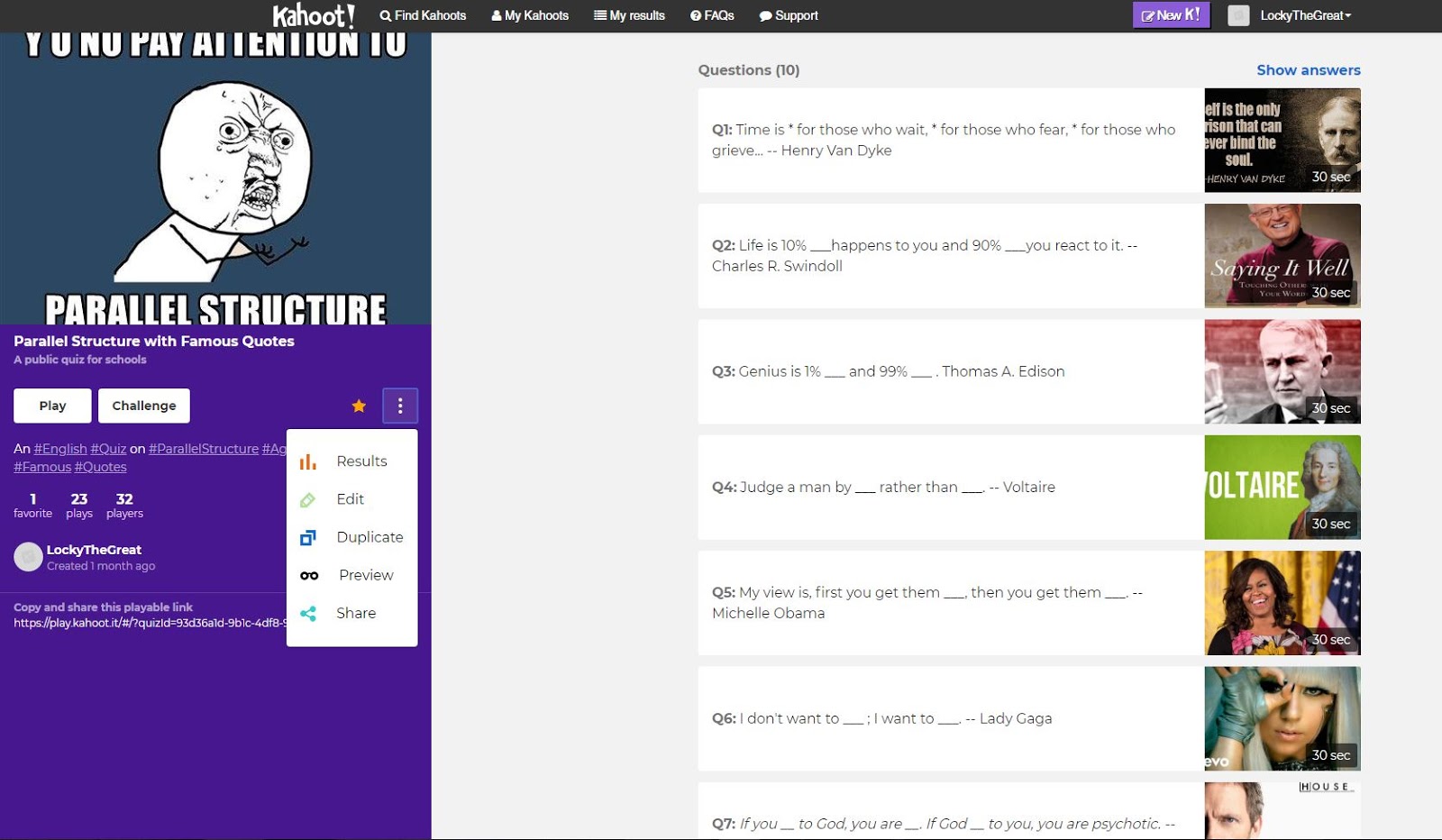Click the Parallel Structure meme cover image

pos(215,178)
